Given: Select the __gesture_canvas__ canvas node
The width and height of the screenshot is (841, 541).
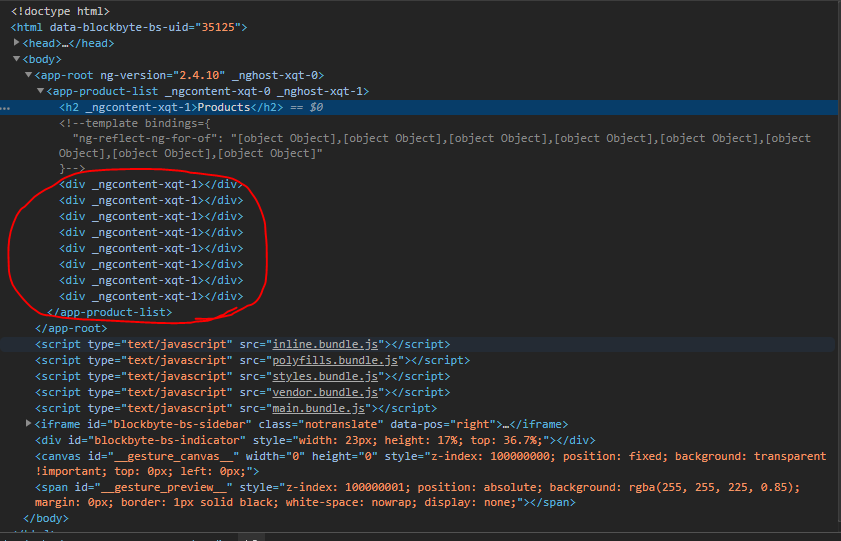Looking at the screenshot, I should pos(430,464).
